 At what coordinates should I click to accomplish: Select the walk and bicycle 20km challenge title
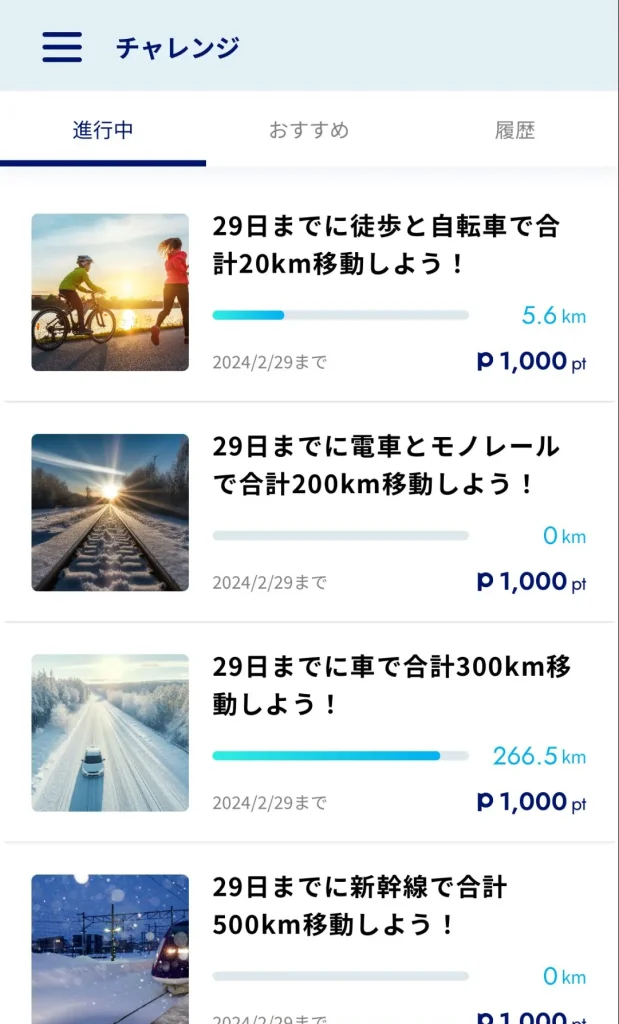click(x=385, y=245)
